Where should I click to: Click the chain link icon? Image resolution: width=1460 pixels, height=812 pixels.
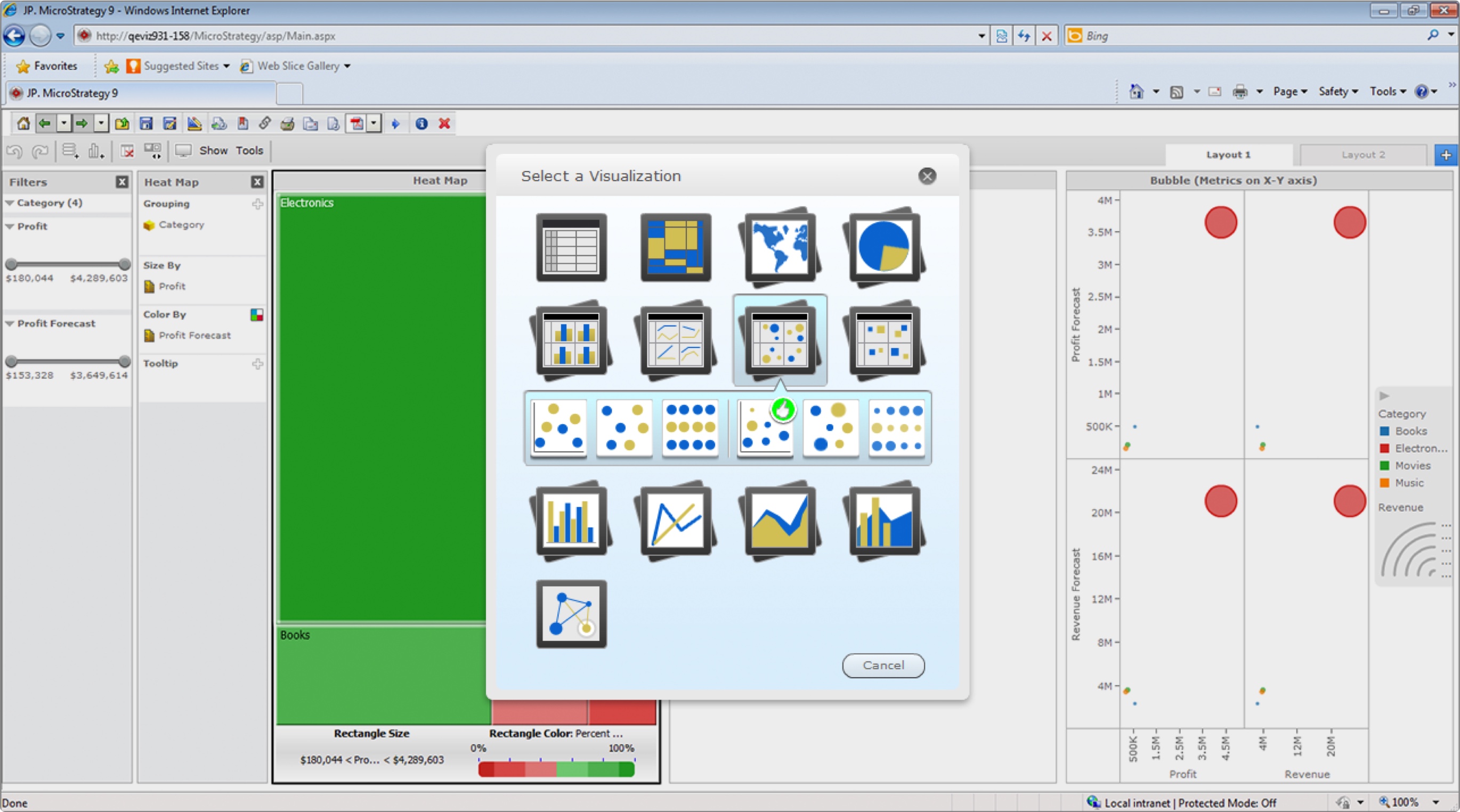265,123
